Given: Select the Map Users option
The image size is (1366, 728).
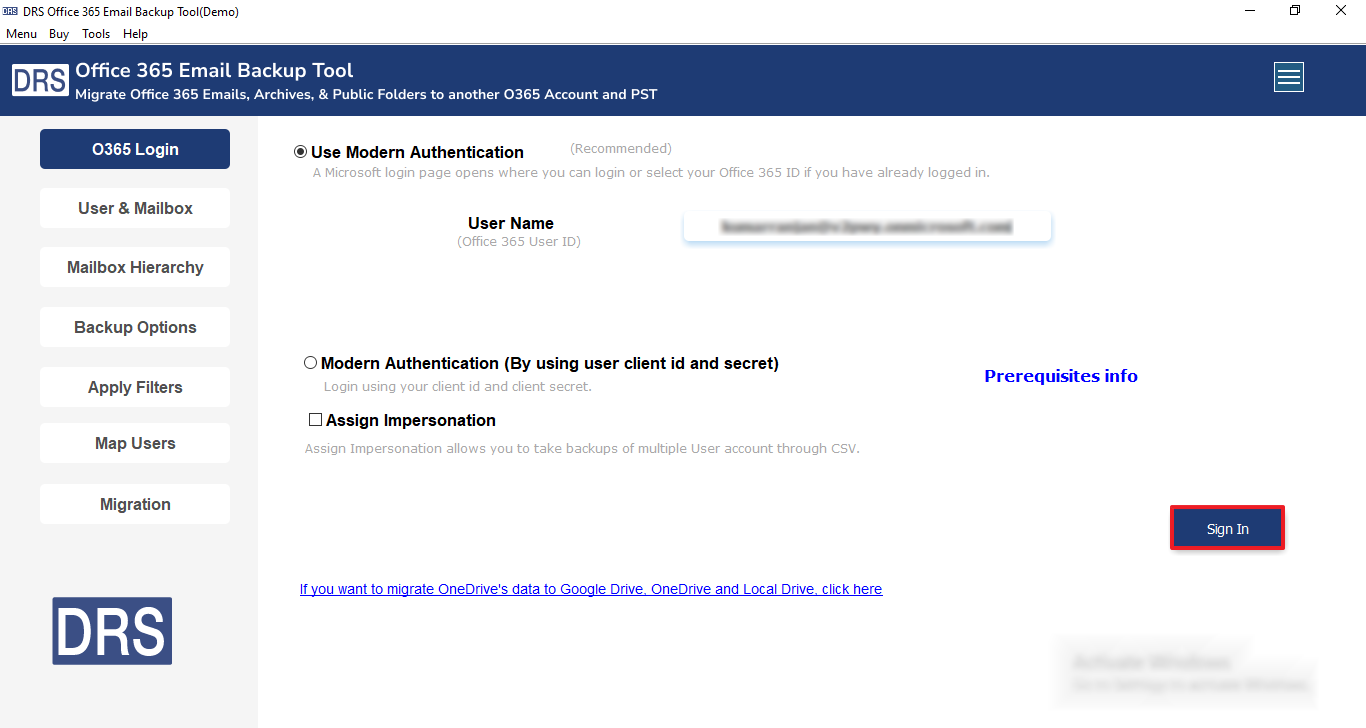Looking at the screenshot, I should (134, 443).
